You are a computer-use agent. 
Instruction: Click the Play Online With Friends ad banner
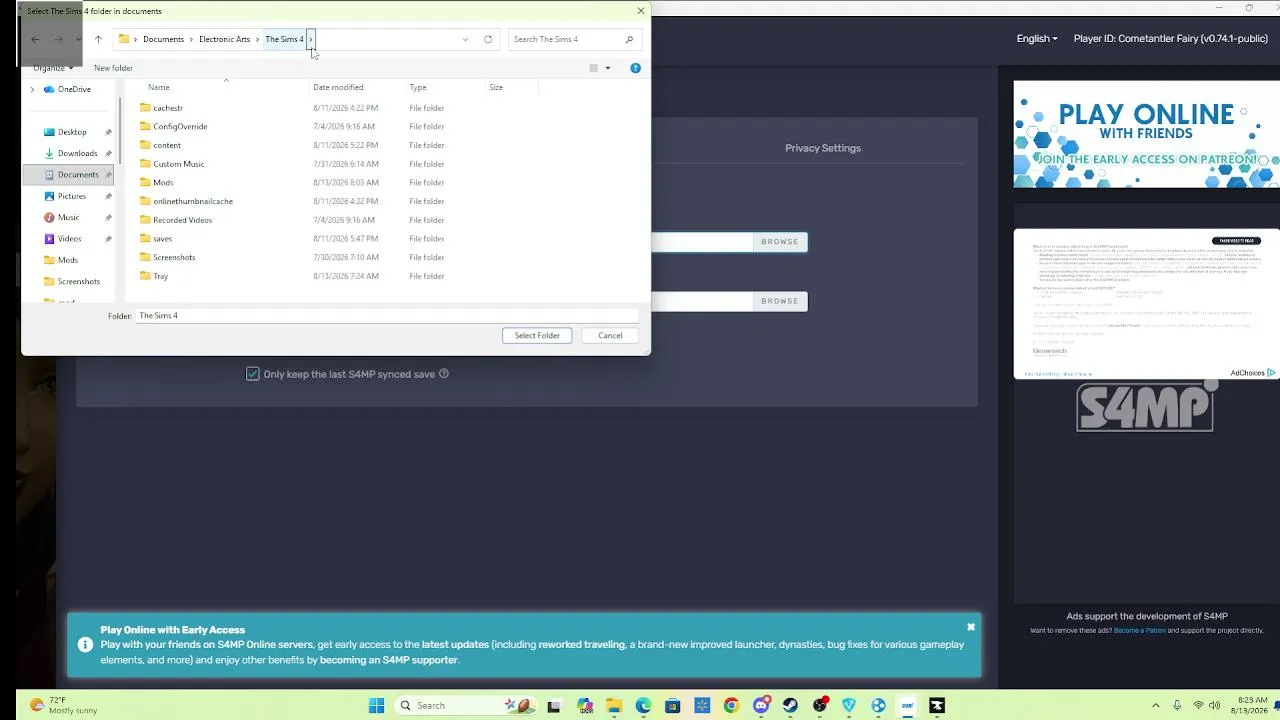click(x=1146, y=134)
